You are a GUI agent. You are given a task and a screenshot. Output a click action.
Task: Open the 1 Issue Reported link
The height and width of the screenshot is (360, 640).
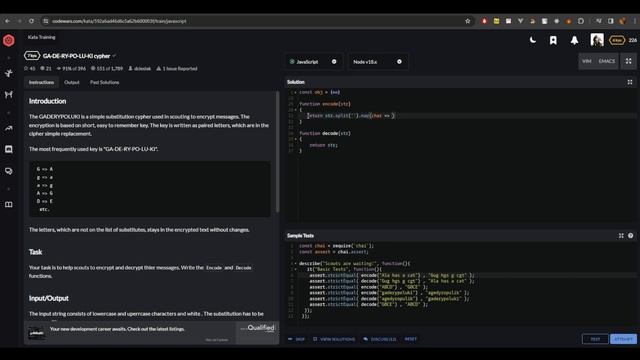177,69
